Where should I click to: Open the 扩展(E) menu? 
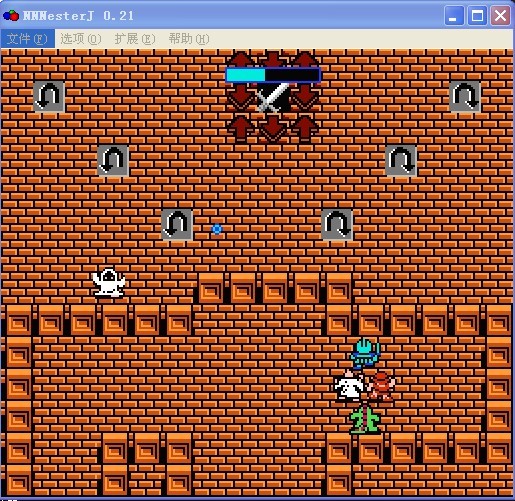click(135, 39)
